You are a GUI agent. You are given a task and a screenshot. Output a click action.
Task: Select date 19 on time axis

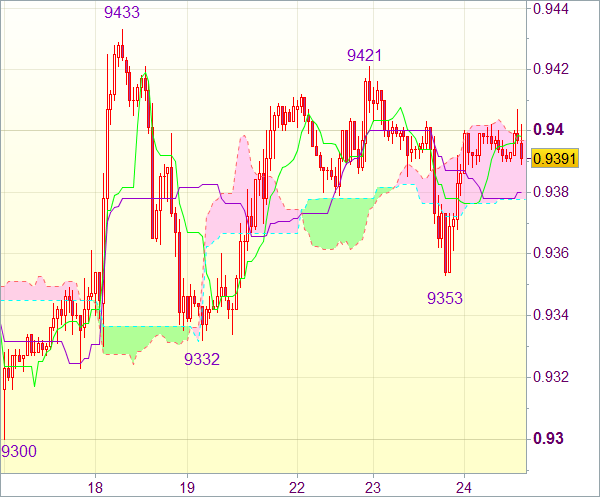point(187,488)
